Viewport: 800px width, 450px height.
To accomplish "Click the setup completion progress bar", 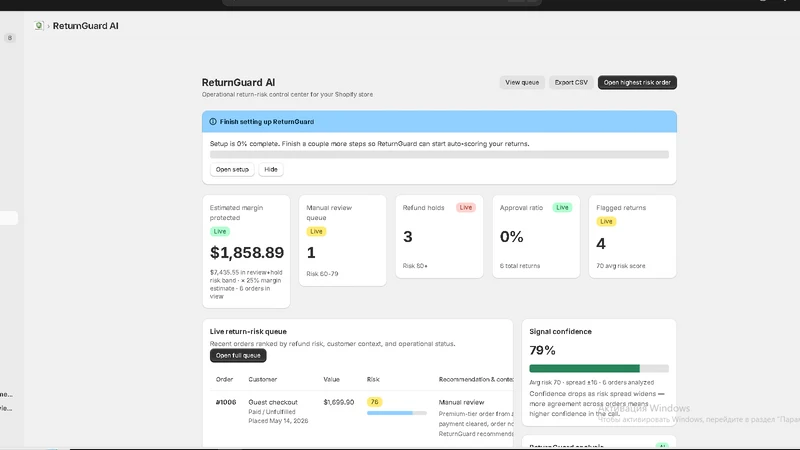I will point(439,155).
